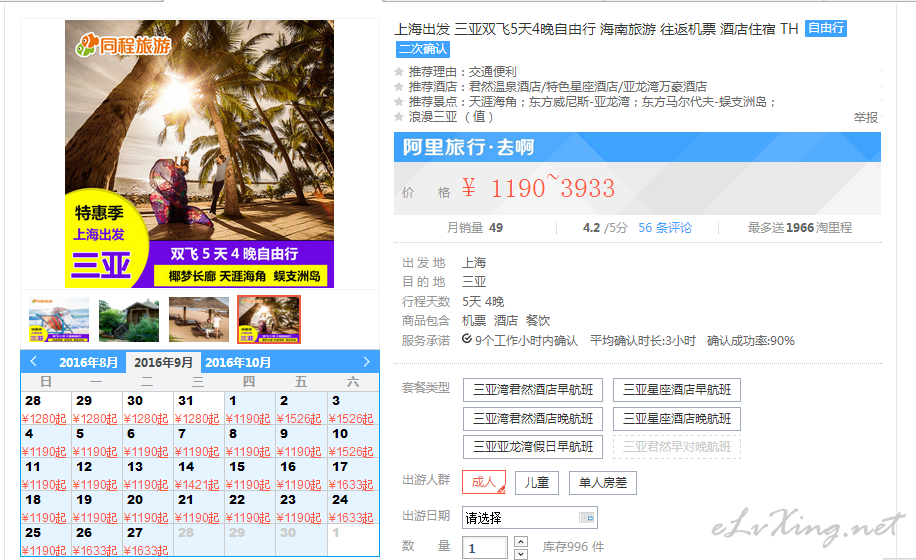This screenshot has width=916, height=560.
Task: Click the quantity input field
Action: pos(484,548)
